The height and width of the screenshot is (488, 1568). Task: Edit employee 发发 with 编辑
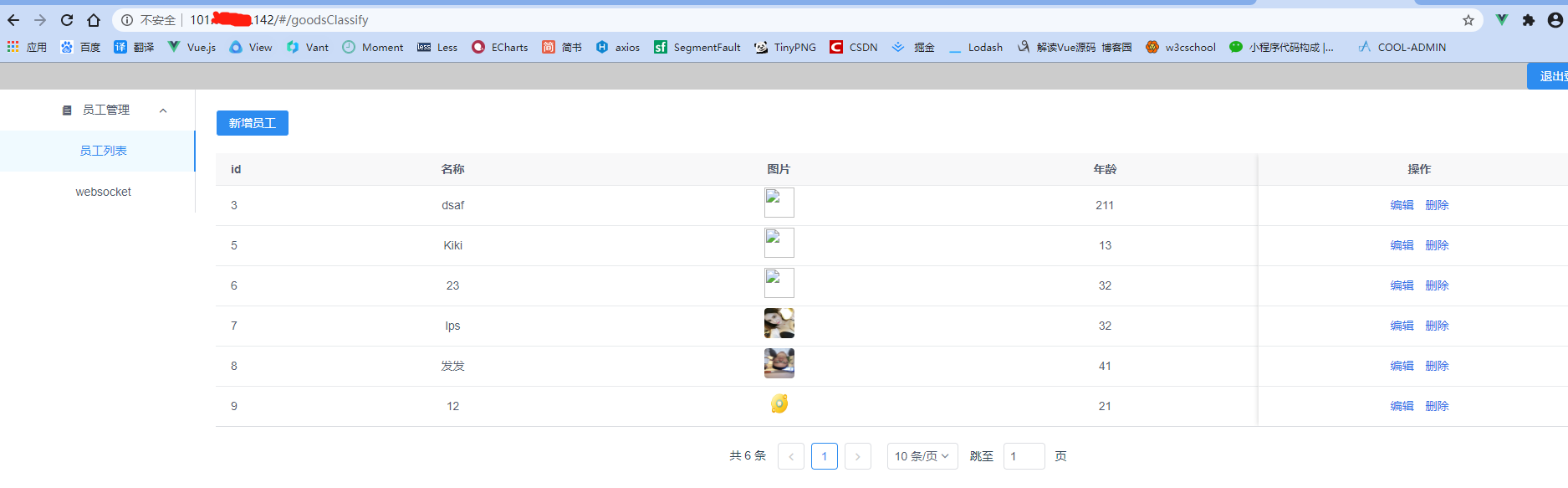(x=1402, y=366)
